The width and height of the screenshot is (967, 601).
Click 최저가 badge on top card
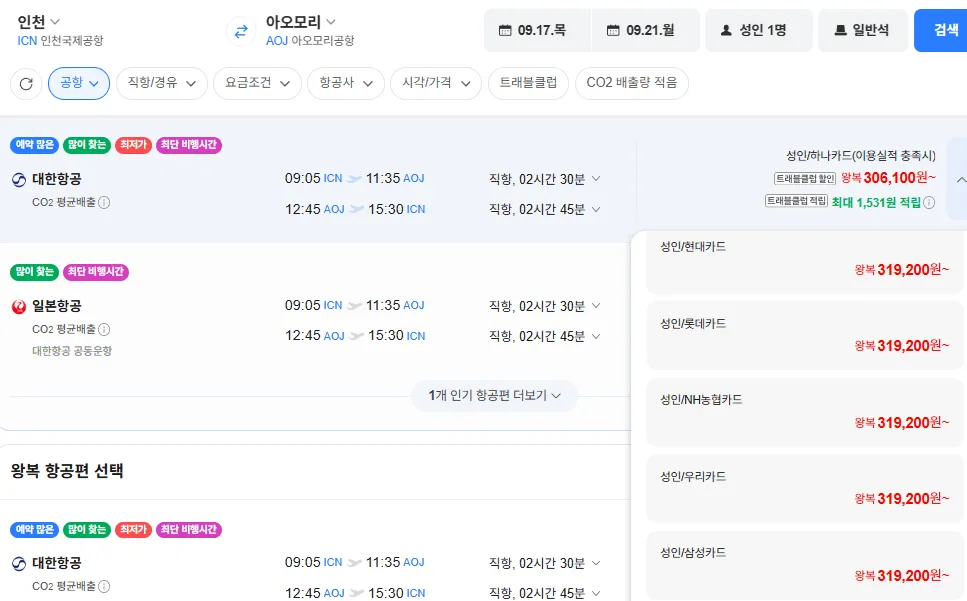point(133,145)
